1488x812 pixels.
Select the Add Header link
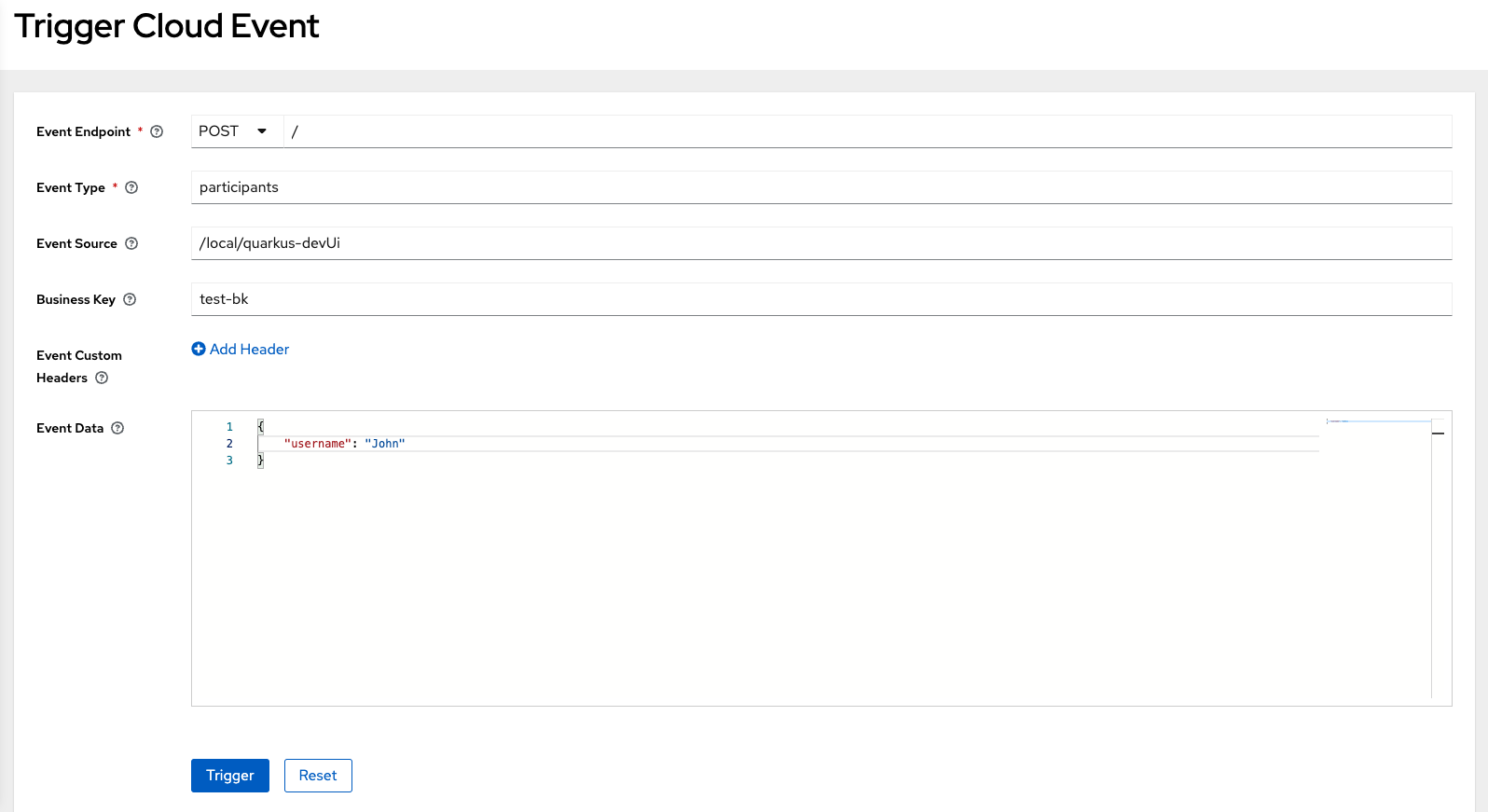(x=249, y=349)
